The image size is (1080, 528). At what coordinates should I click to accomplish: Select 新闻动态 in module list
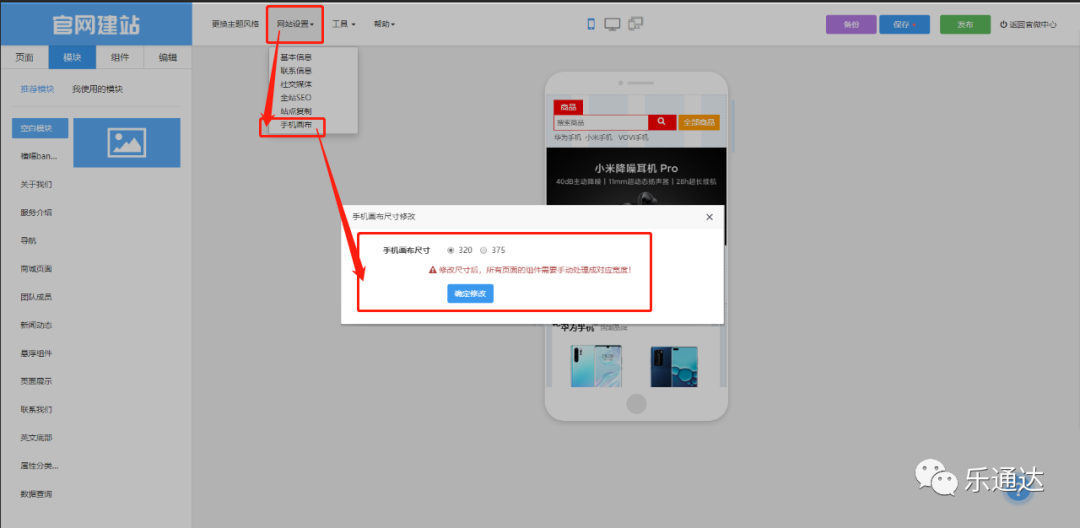tap(36, 325)
